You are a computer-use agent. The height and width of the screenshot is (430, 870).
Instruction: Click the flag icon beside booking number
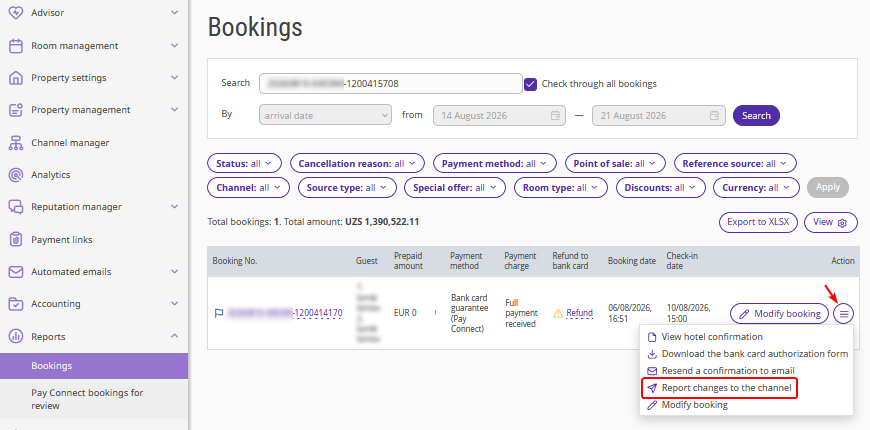coord(219,313)
